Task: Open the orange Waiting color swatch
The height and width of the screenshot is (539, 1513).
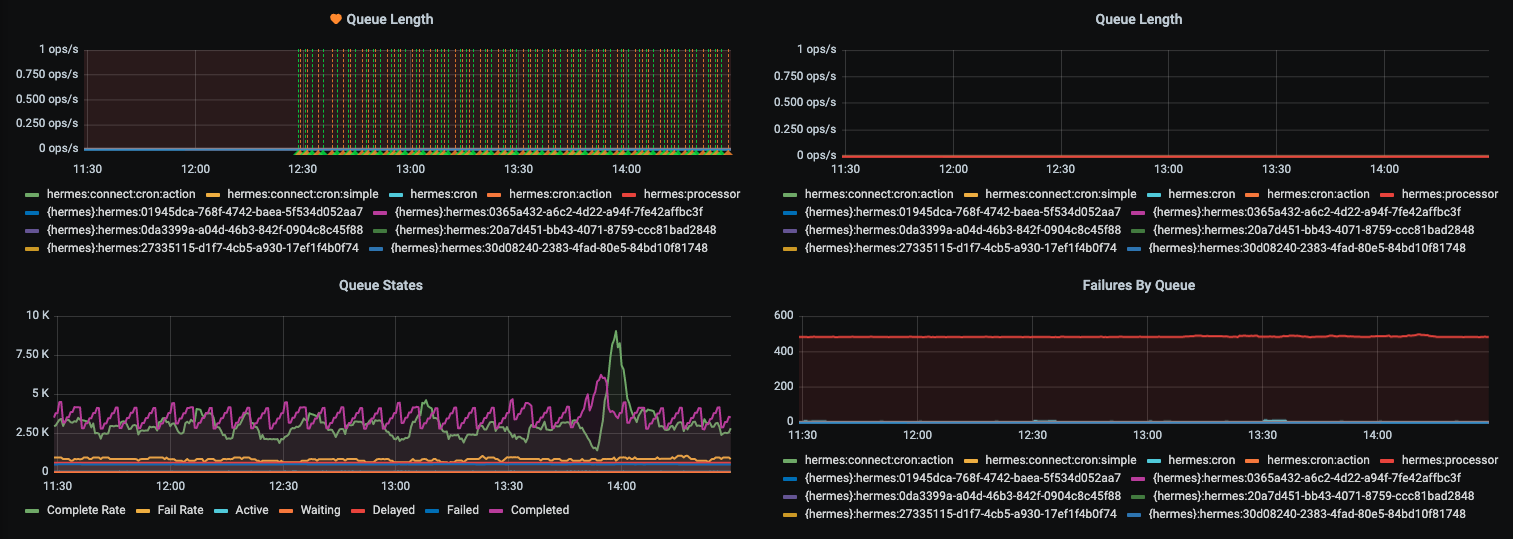Action: coord(287,511)
